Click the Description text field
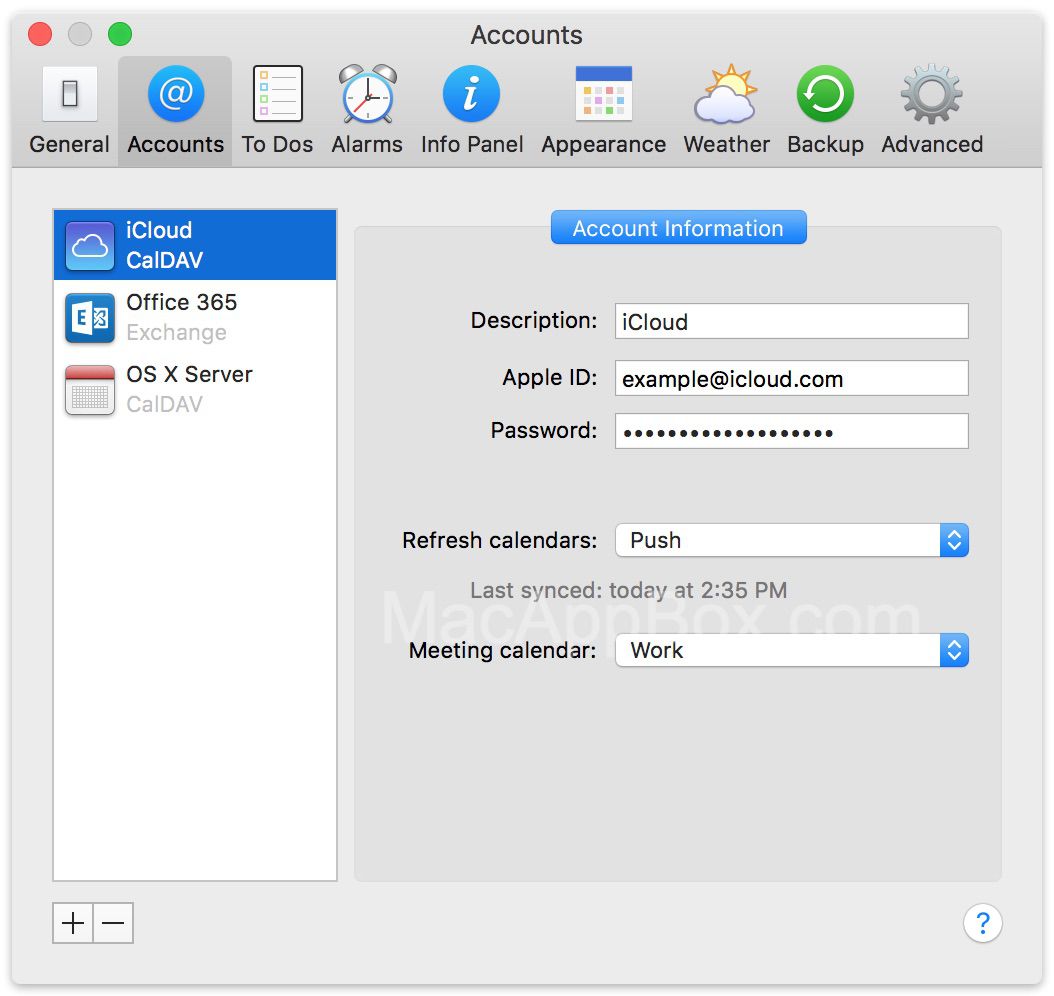The width and height of the screenshot is (1054, 996). pos(792,321)
